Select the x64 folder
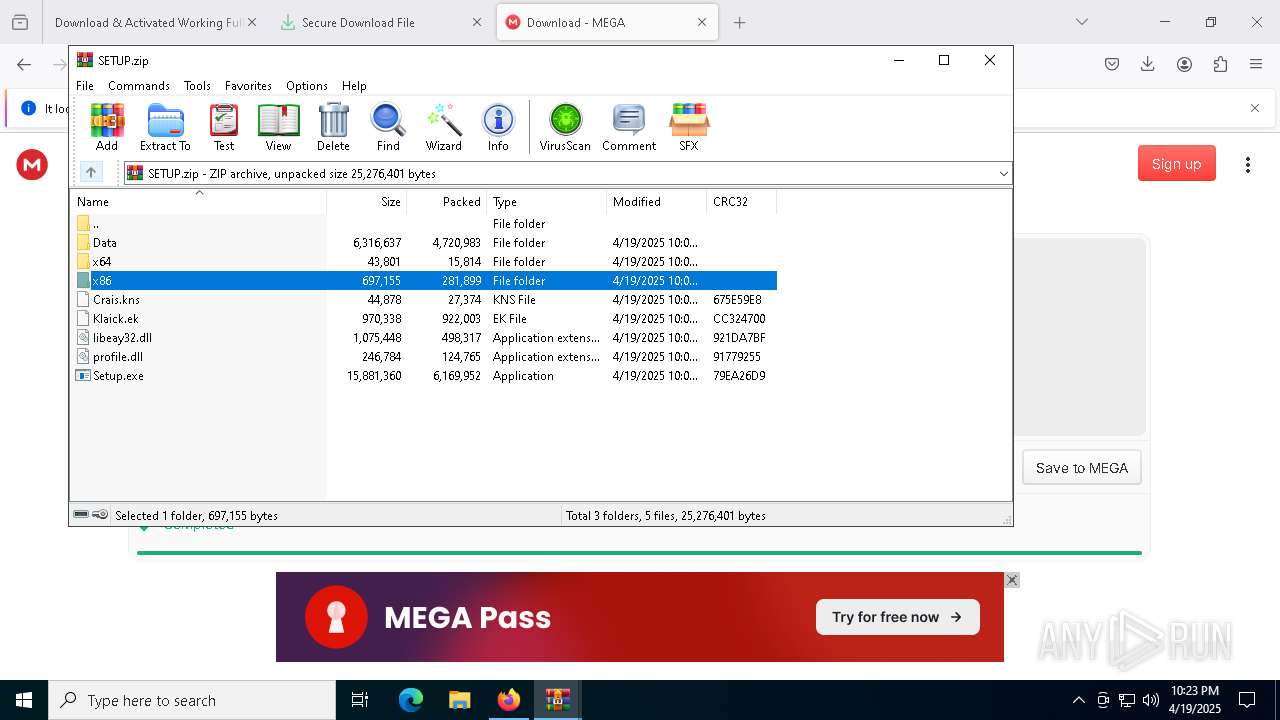Screen dimensions: 1280x720 click(423, 262)
